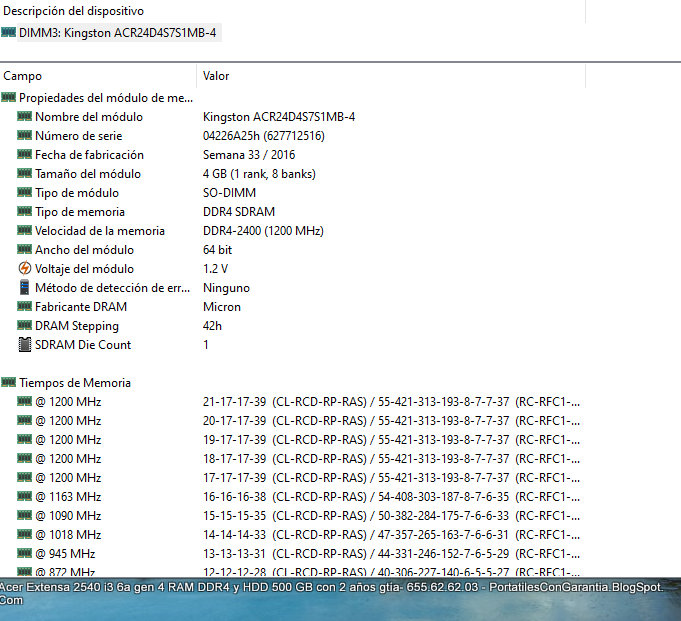Click icon beside @ 1018 MHz
This screenshot has width=681, height=621.
point(24,534)
